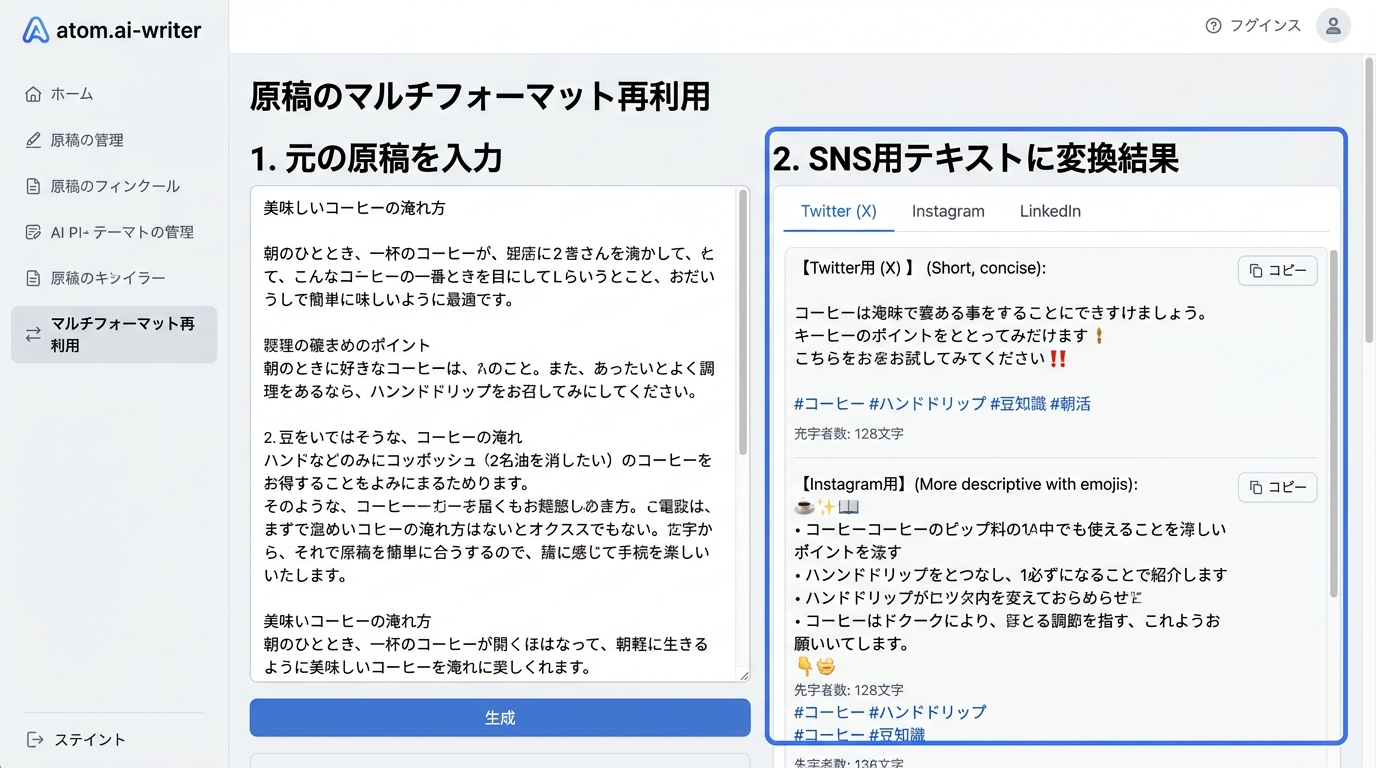Screen dimensions: 1376x768
Task: Click the #朝活 hashtag link
Action: coord(1070,404)
